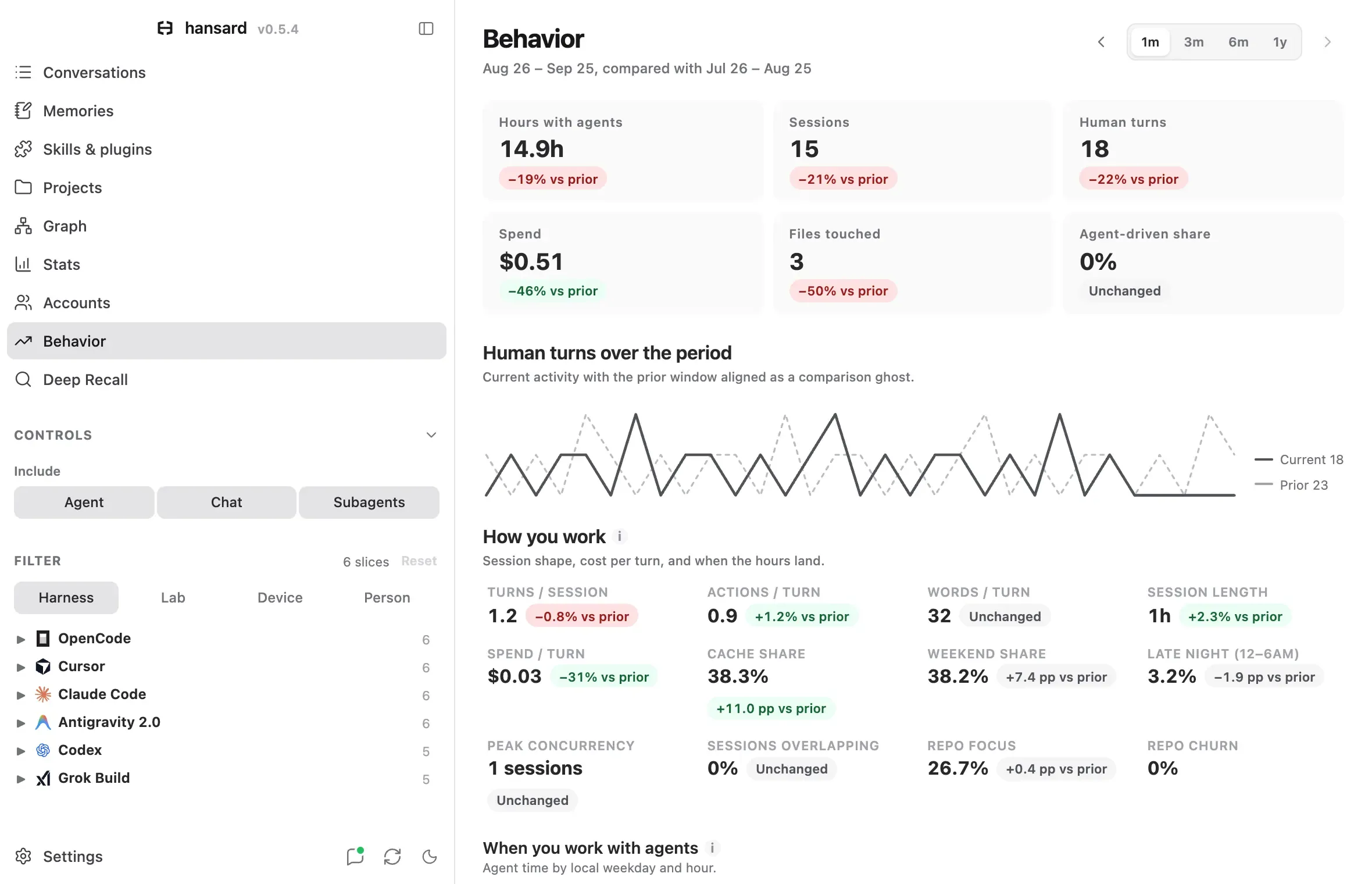Open the Behavior sidebar item
This screenshot has height=884, width=1372.
tap(226, 341)
